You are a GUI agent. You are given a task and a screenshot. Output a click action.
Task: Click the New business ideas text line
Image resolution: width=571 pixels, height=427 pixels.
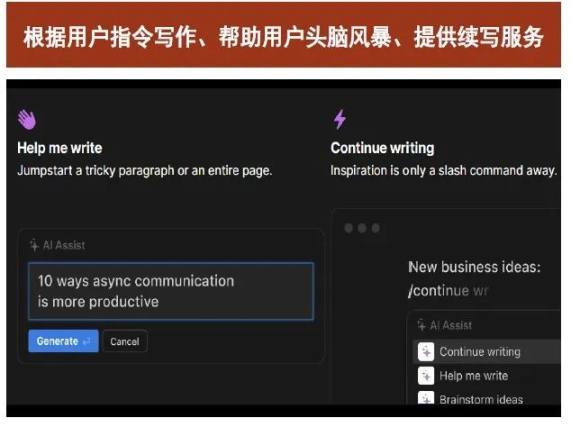coord(474,267)
